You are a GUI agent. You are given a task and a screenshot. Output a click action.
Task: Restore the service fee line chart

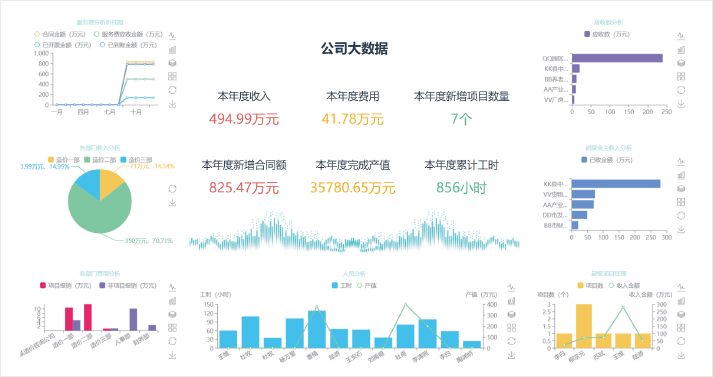172,90
